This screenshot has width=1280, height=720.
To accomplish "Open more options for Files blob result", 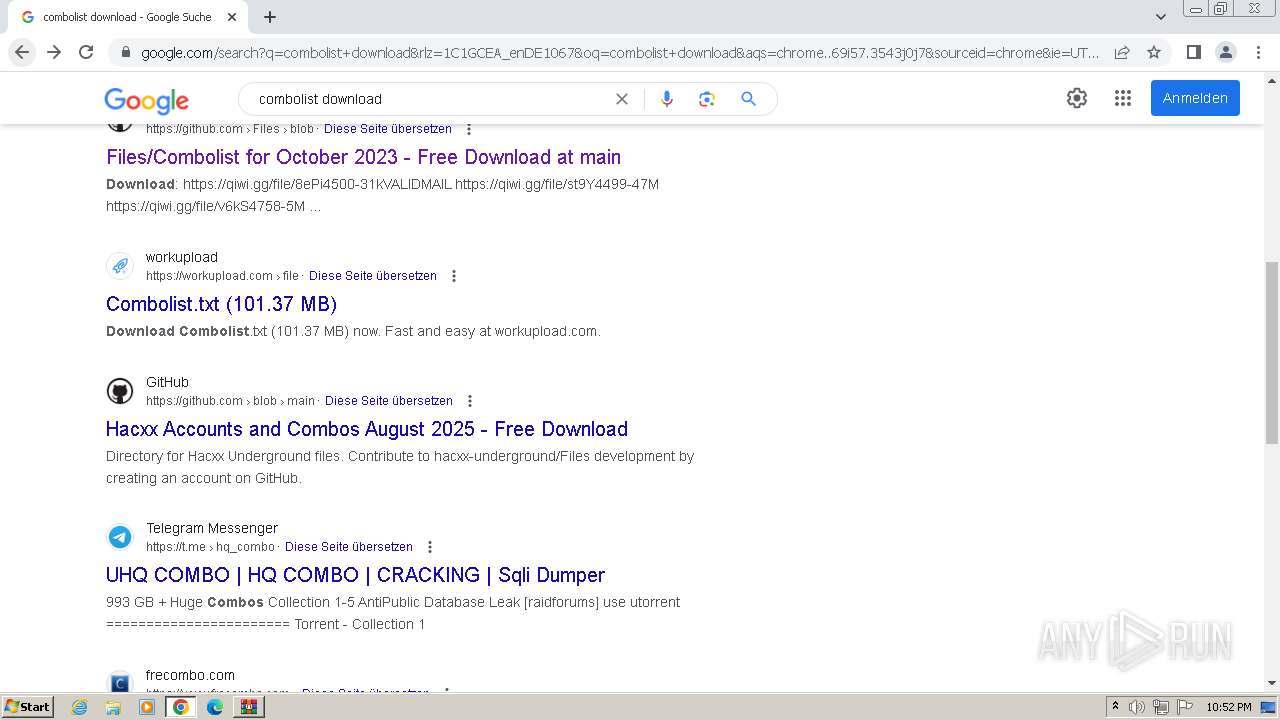I will (469, 129).
